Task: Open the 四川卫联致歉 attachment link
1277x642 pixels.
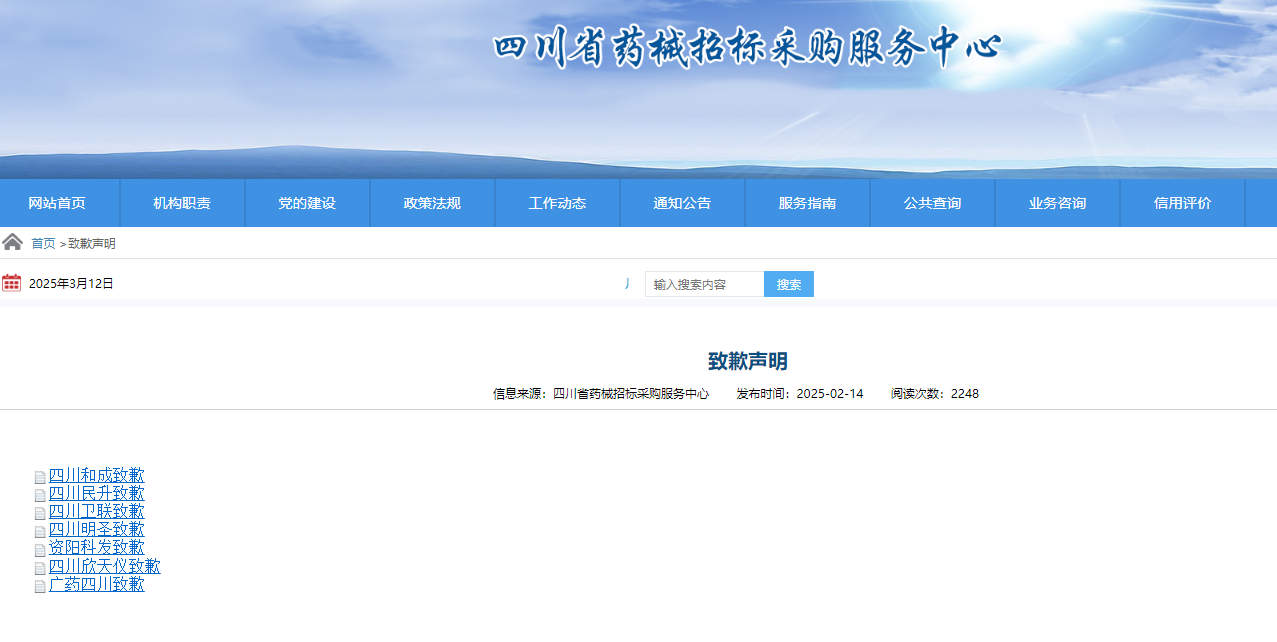Action: point(97,511)
